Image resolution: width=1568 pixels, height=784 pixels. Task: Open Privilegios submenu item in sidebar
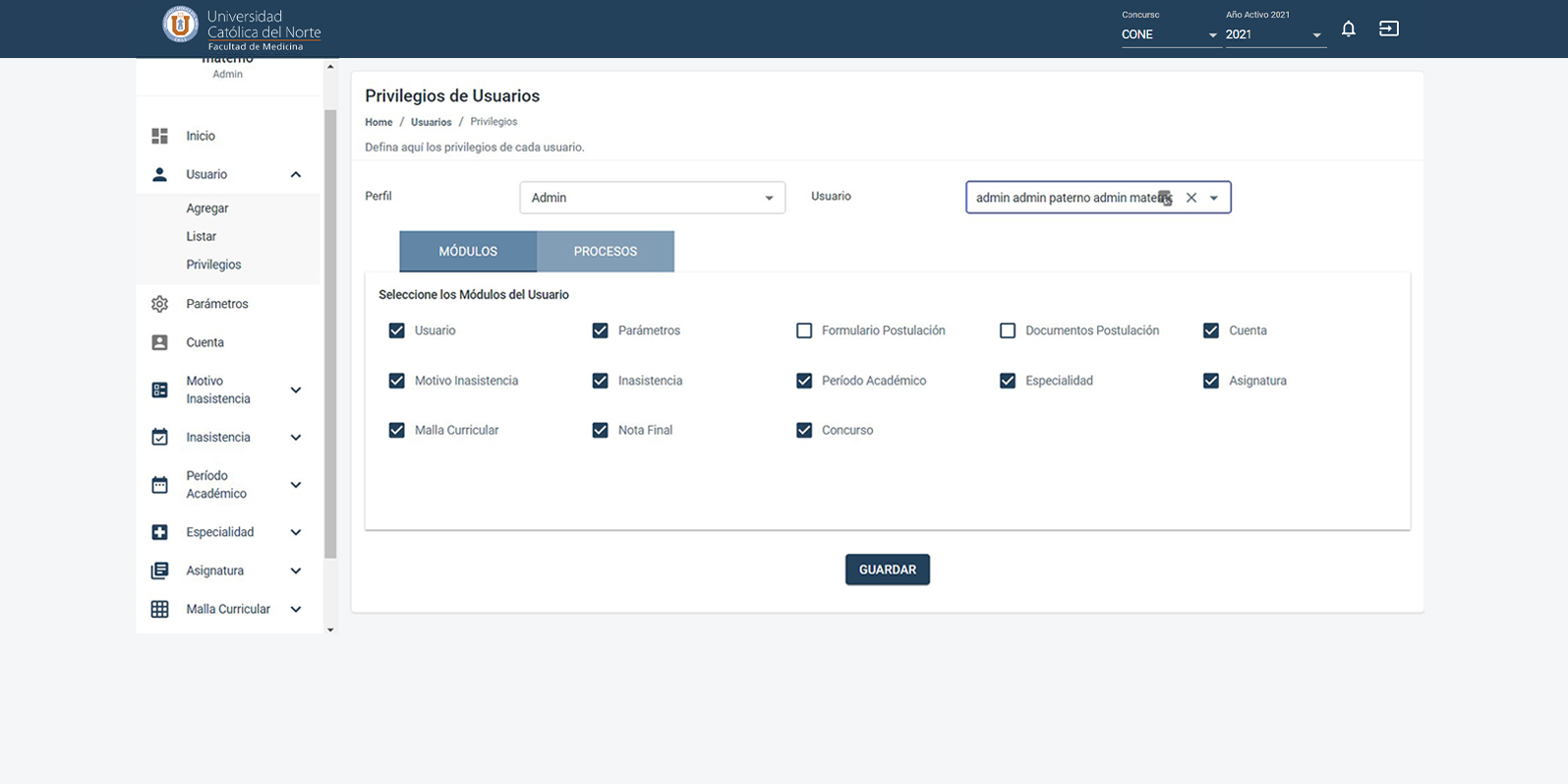213,265
